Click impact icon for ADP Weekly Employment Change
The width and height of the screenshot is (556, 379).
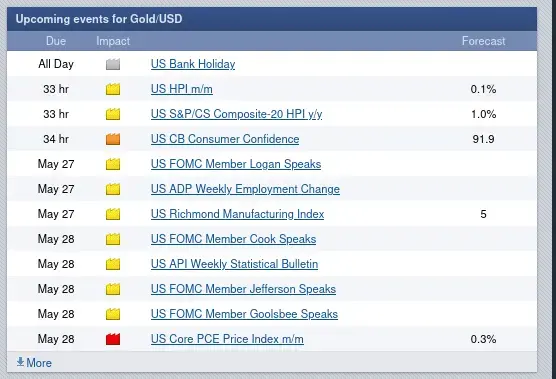click(113, 189)
